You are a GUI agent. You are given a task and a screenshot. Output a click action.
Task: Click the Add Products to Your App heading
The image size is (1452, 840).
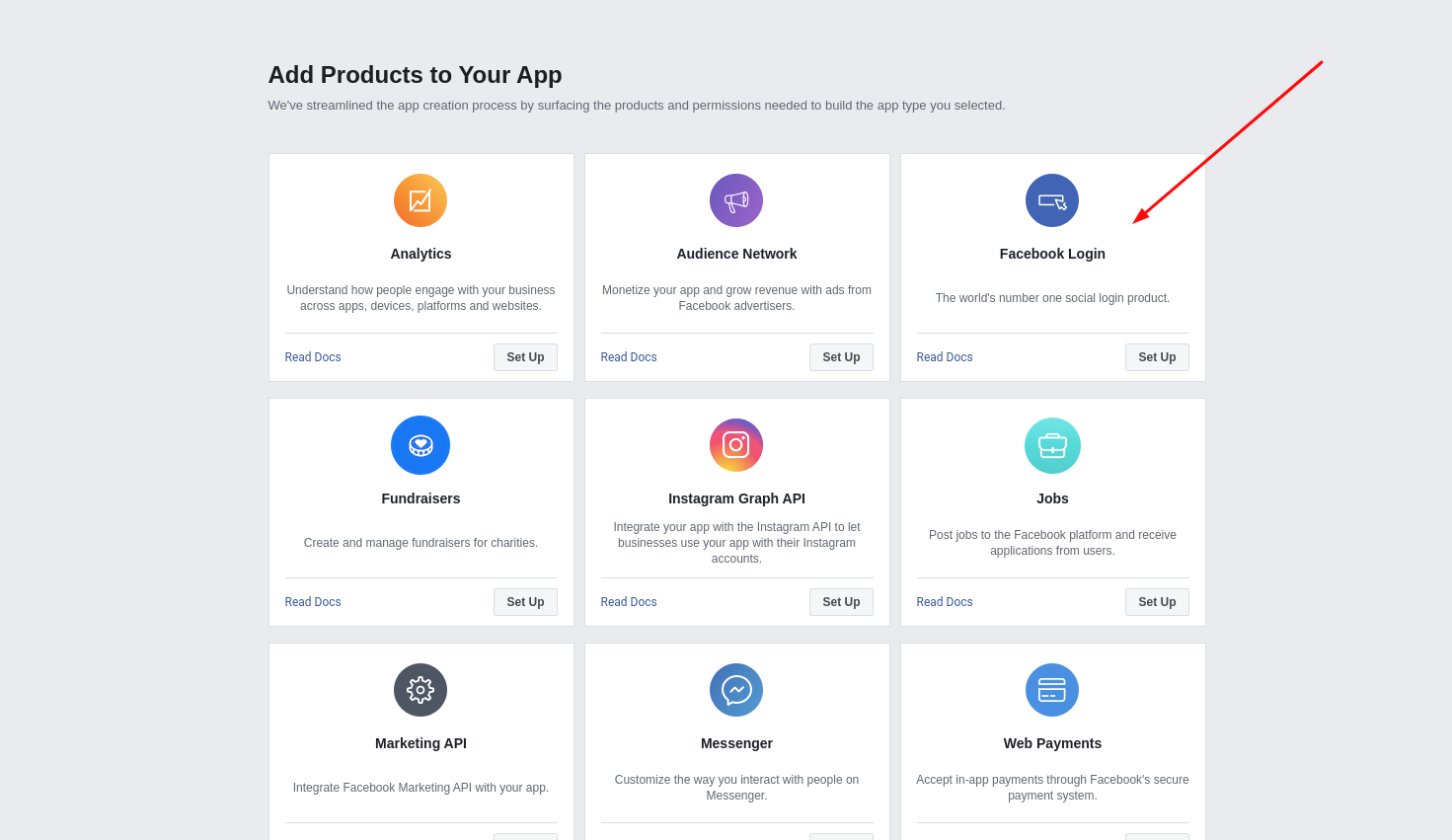(x=415, y=75)
